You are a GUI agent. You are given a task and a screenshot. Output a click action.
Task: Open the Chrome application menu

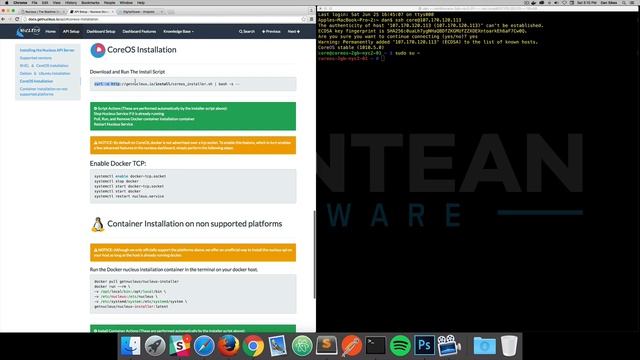point(20,2)
